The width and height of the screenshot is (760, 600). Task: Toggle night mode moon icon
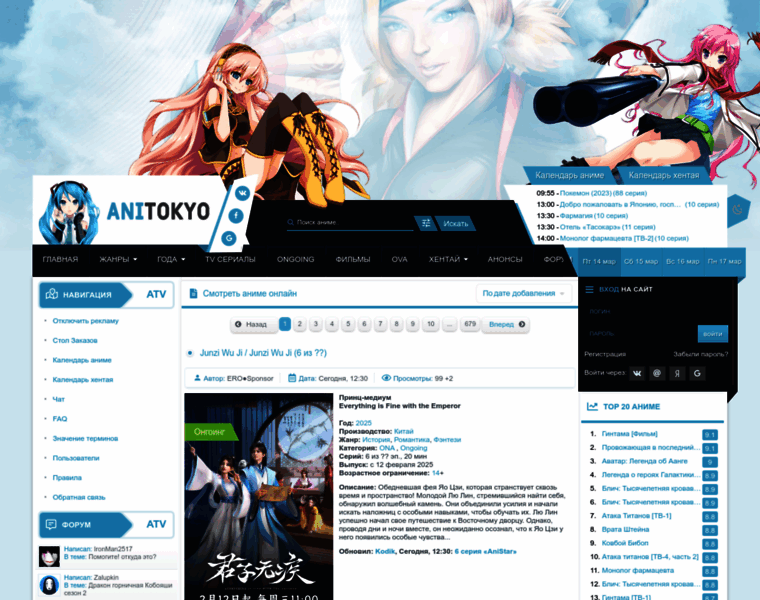point(738,209)
